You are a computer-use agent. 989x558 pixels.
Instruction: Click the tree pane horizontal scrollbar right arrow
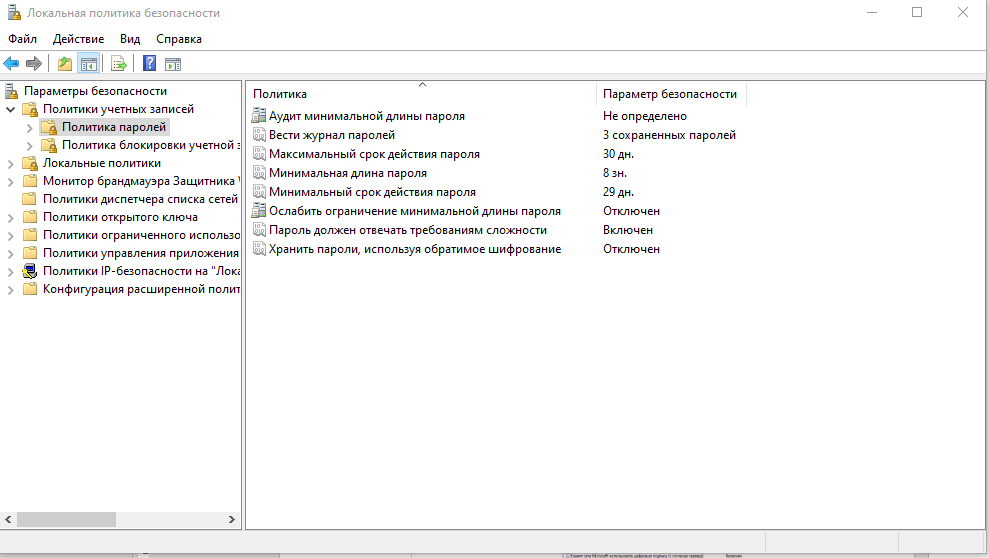click(233, 520)
